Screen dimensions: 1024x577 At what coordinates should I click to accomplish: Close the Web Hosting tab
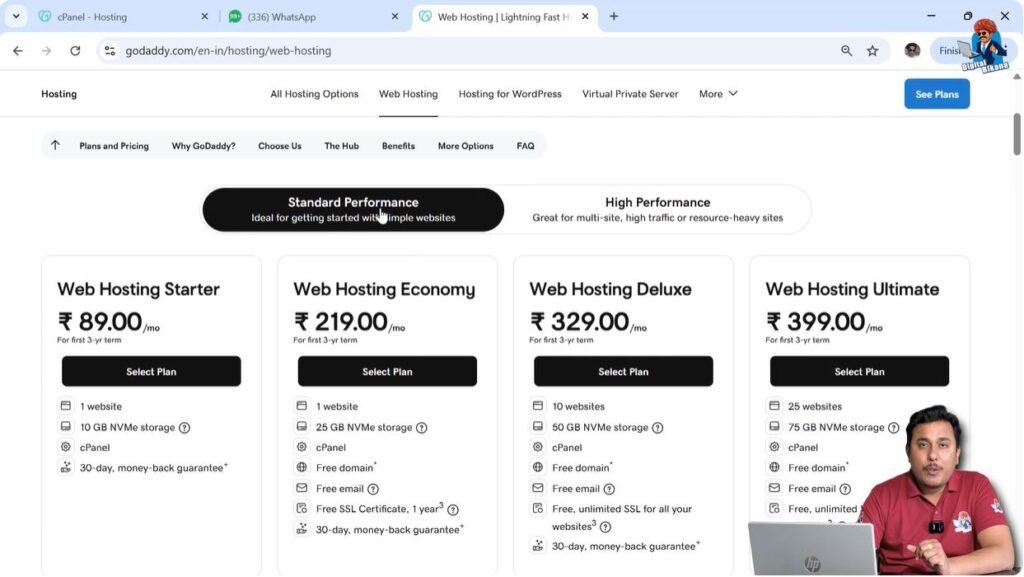click(x=585, y=16)
